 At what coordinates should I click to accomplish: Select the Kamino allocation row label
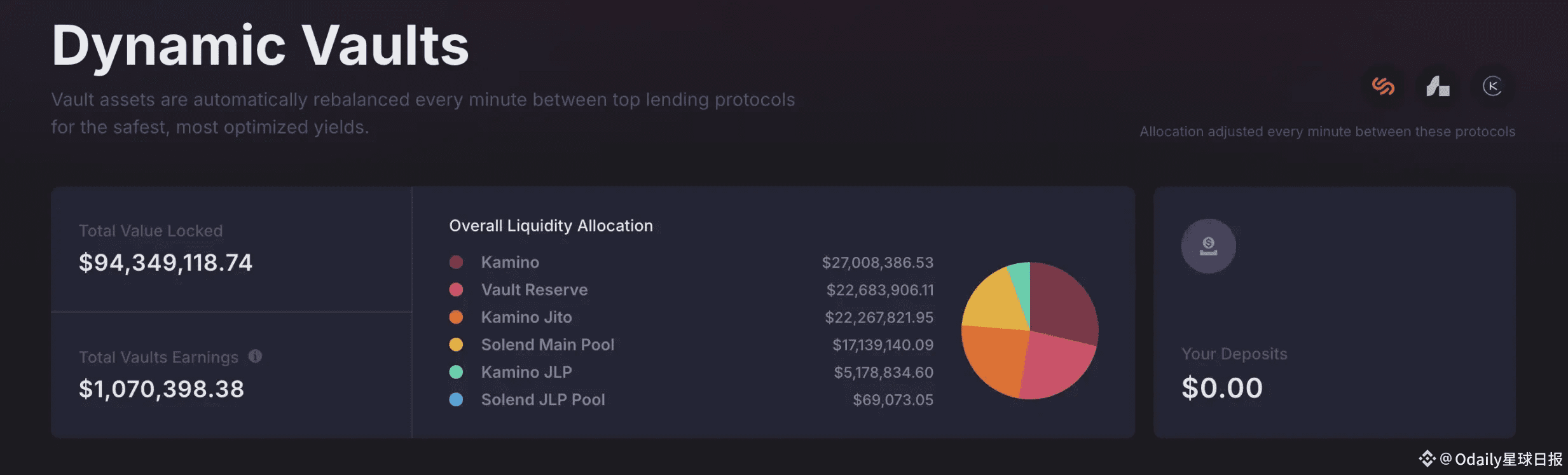[510, 262]
